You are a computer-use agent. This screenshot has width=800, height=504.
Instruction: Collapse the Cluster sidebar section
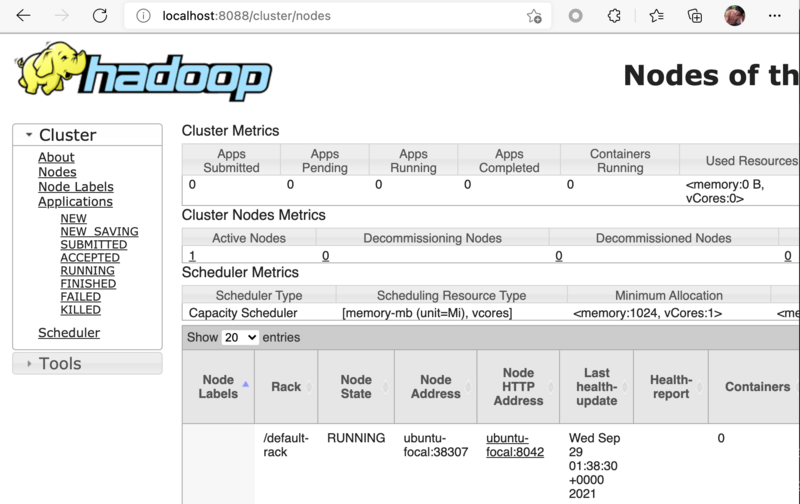tap(30, 135)
